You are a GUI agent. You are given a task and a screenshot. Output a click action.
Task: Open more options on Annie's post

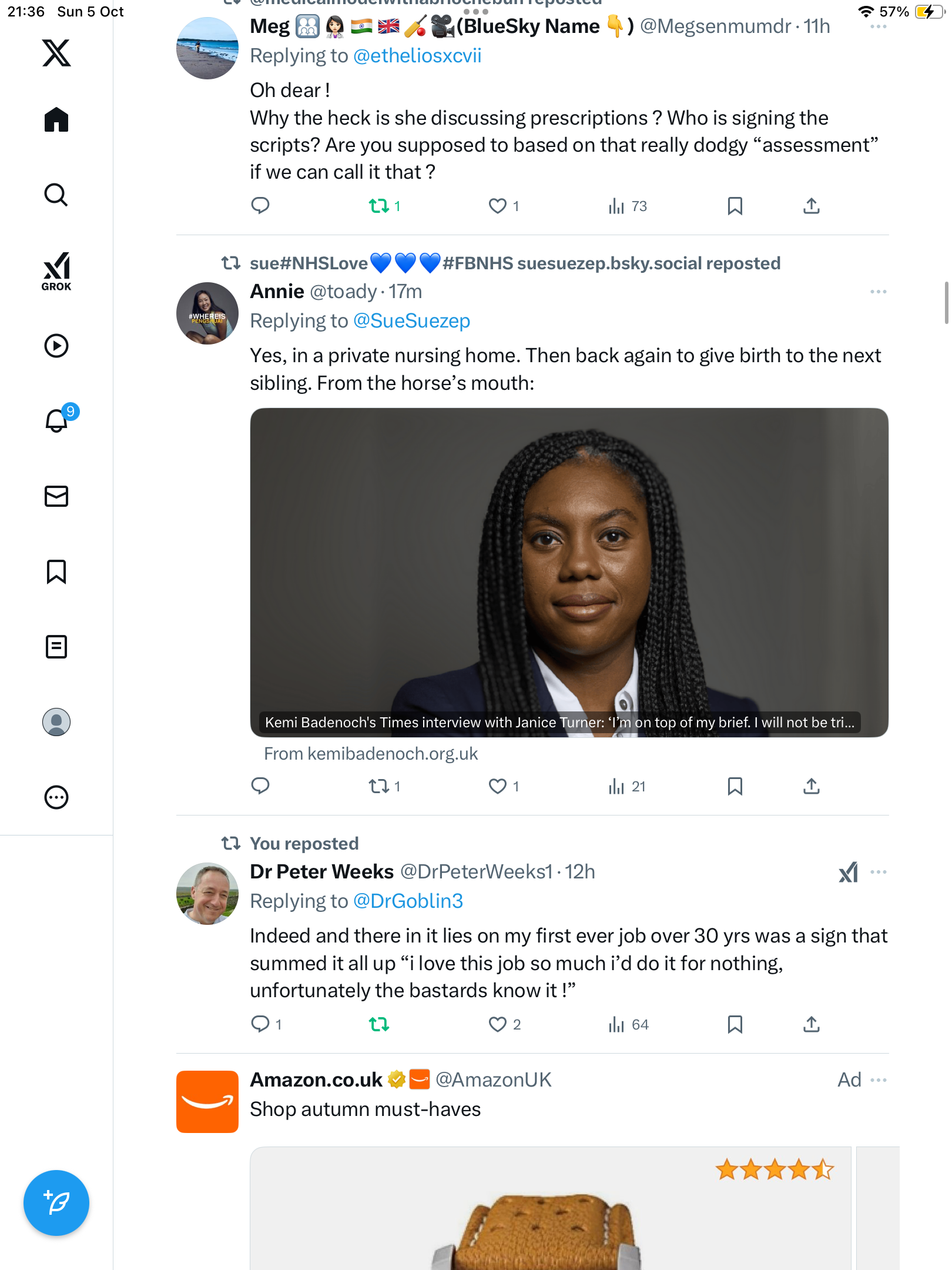pyautogui.click(x=878, y=292)
